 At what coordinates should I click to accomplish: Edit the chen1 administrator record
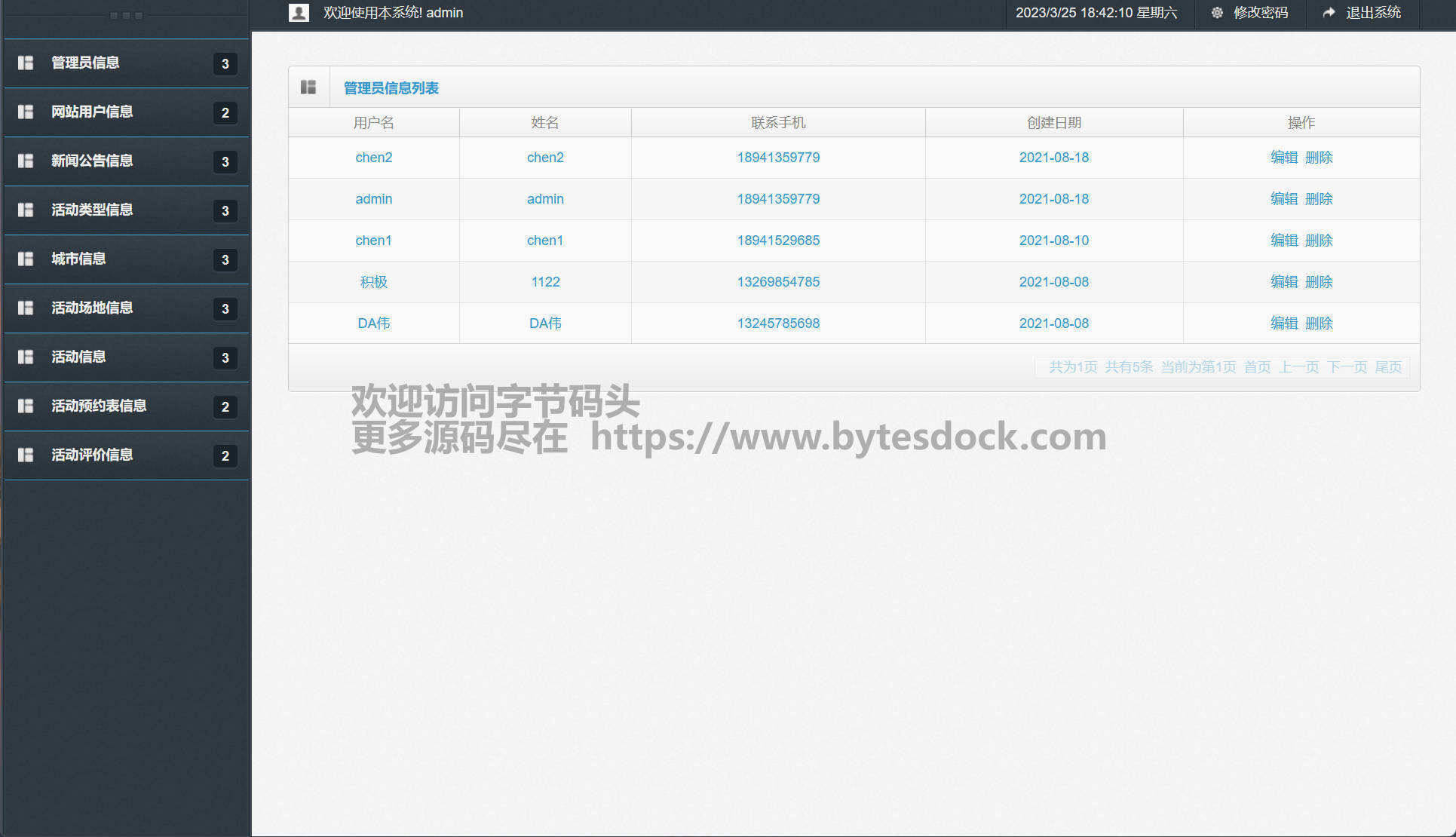click(x=1283, y=241)
